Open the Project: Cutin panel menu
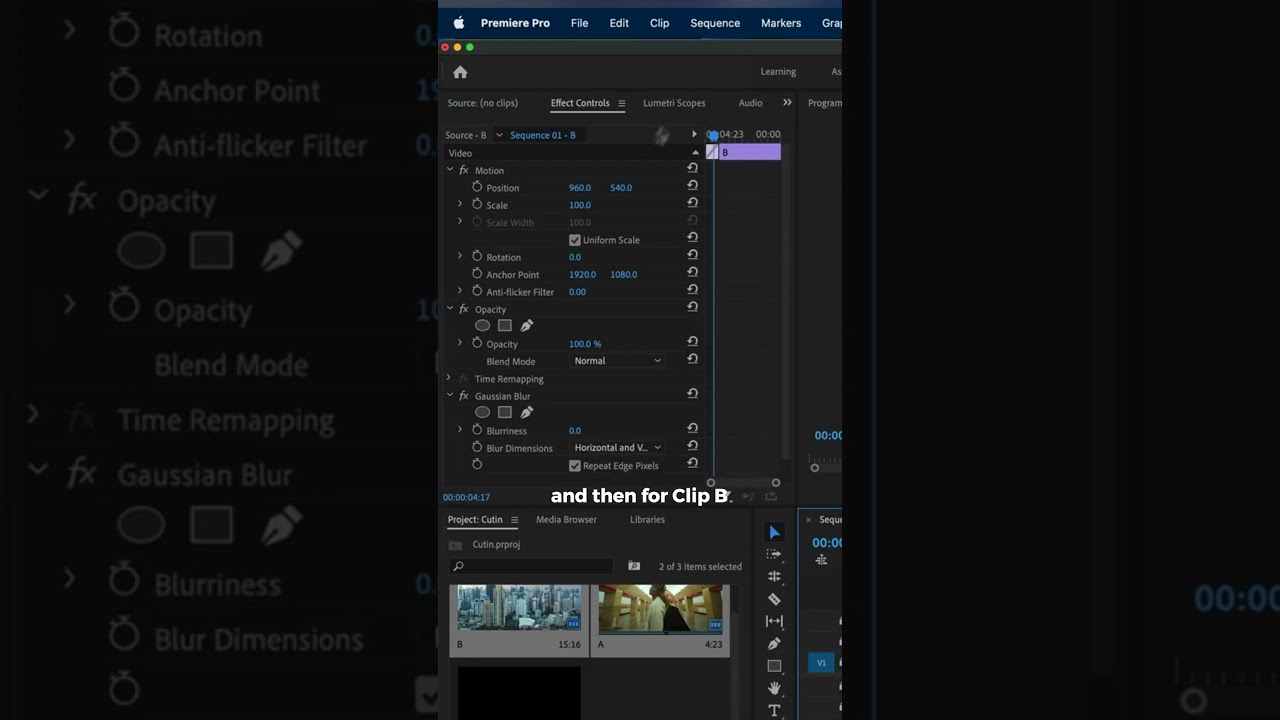 (x=514, y=520)
